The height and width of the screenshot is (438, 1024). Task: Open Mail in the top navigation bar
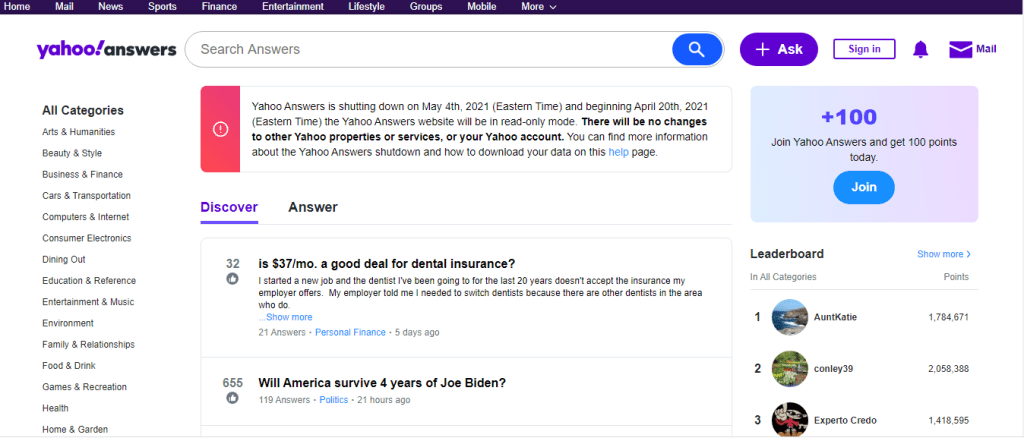click(x=64, y=7)
